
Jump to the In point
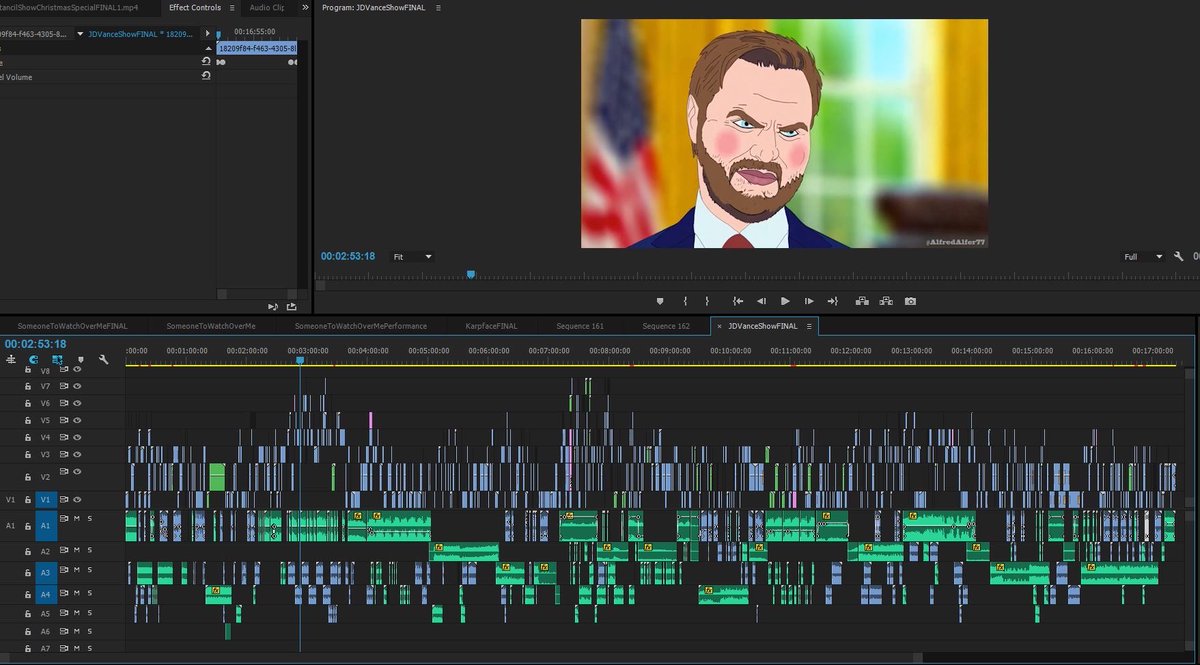pyautogui.click(x=737, y=301)
